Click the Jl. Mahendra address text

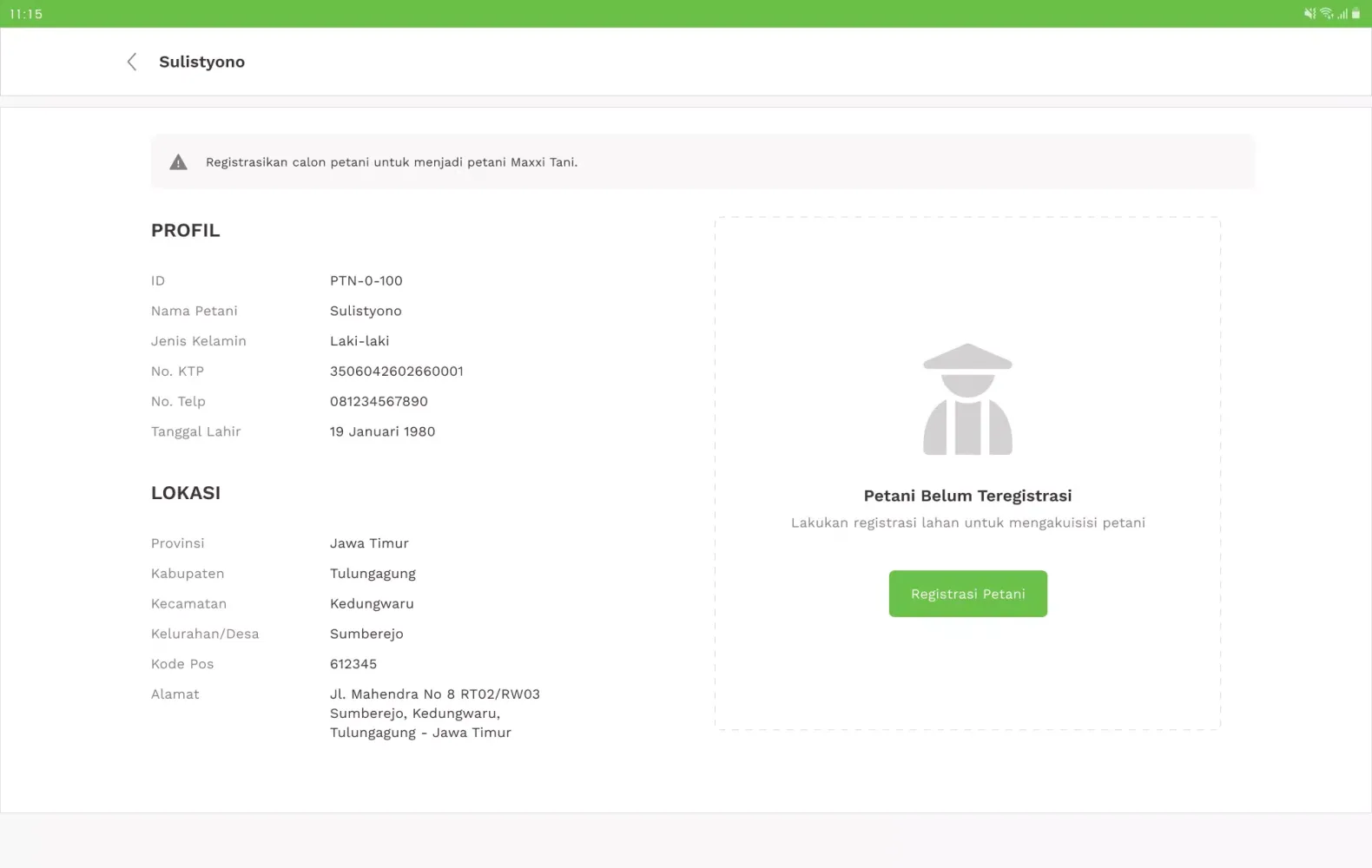[435, 713]
